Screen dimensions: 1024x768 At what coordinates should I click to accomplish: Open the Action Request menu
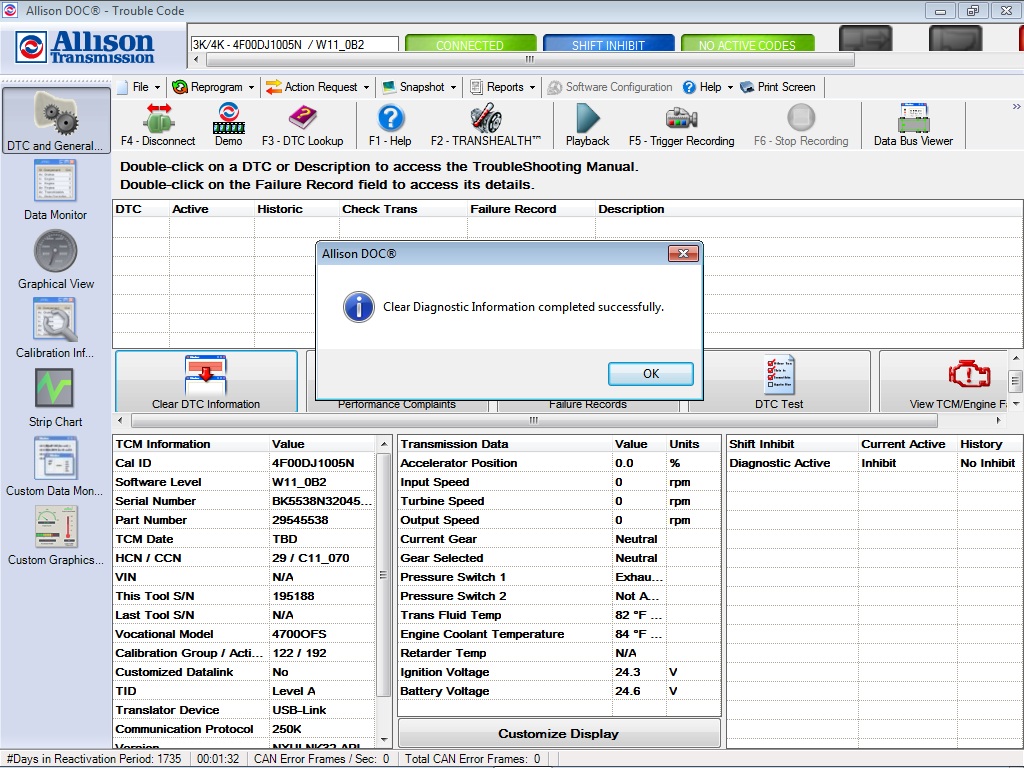point(317,87)
